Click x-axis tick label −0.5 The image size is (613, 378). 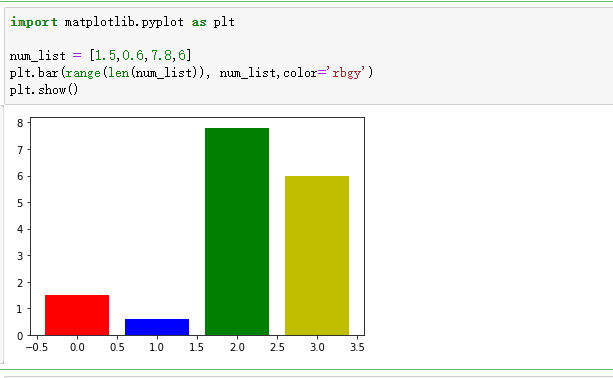click(x=37, y=347)
